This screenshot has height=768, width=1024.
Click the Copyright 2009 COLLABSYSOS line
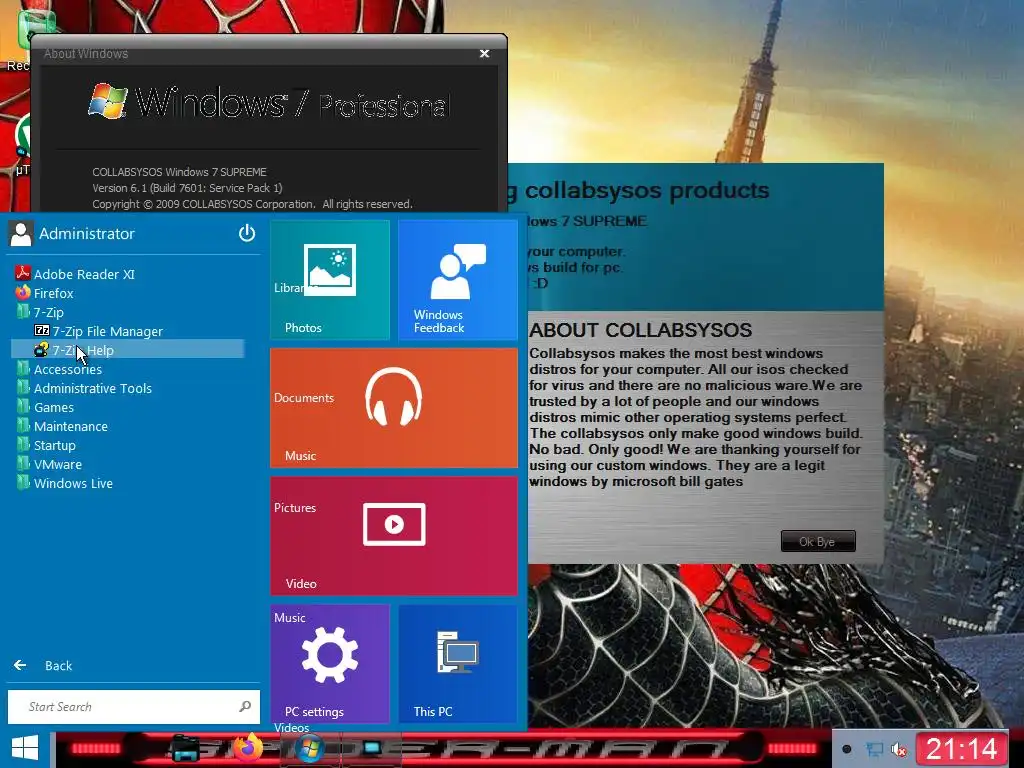point(252,204)
